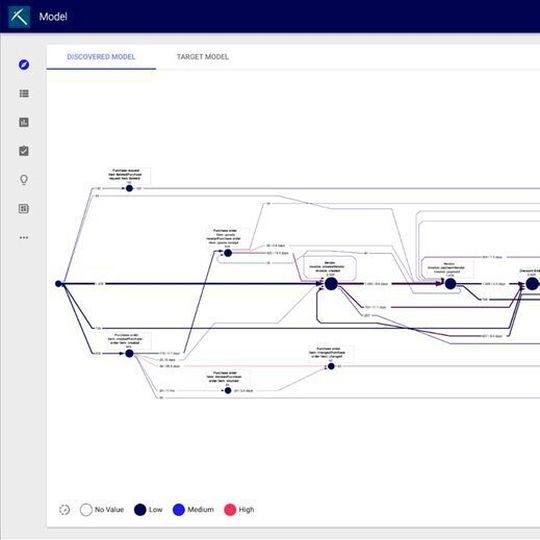Open the dashboard grid sidebar icon
This screenshot has height=540, width=540.
click(24, 208)
